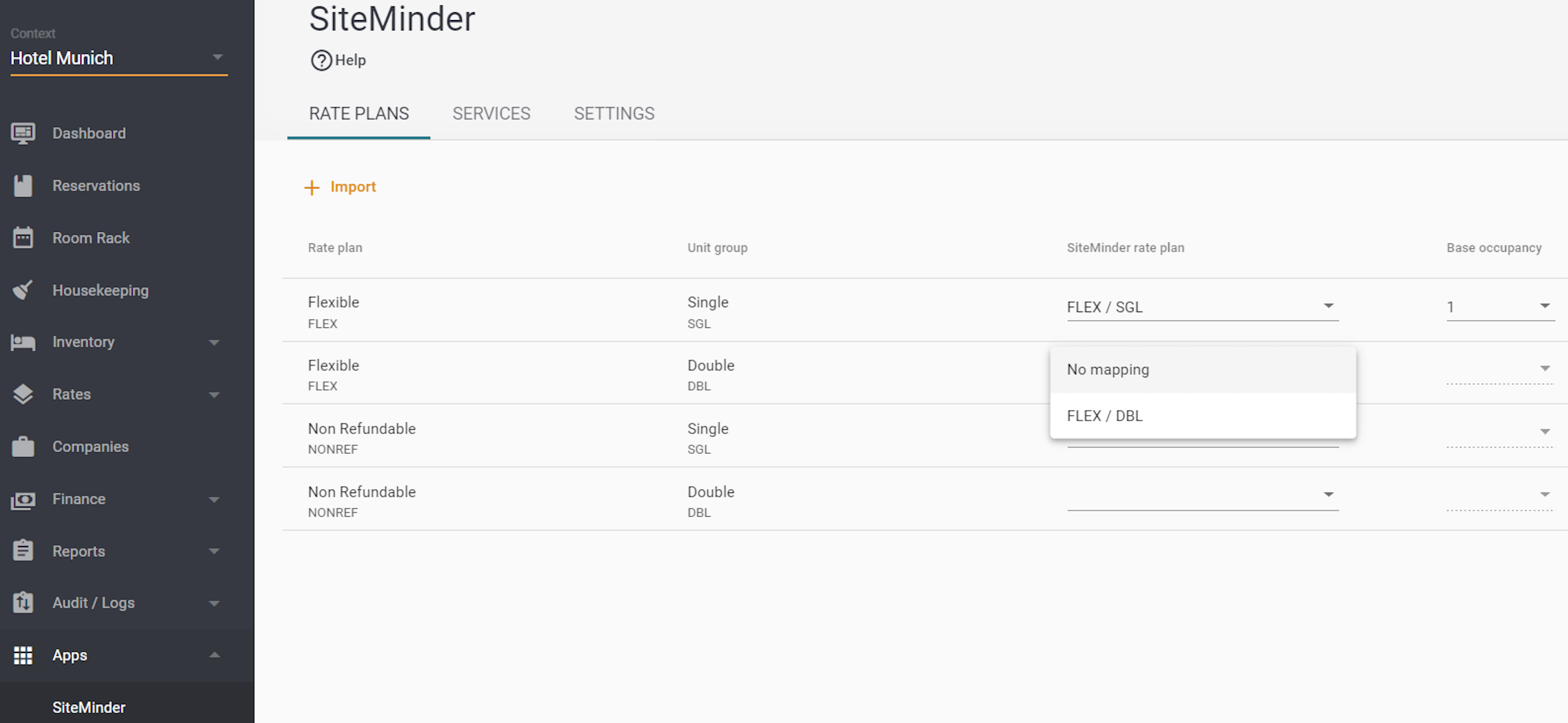
Task: Click the Finance money icon
Action: (x=23, y=500)
